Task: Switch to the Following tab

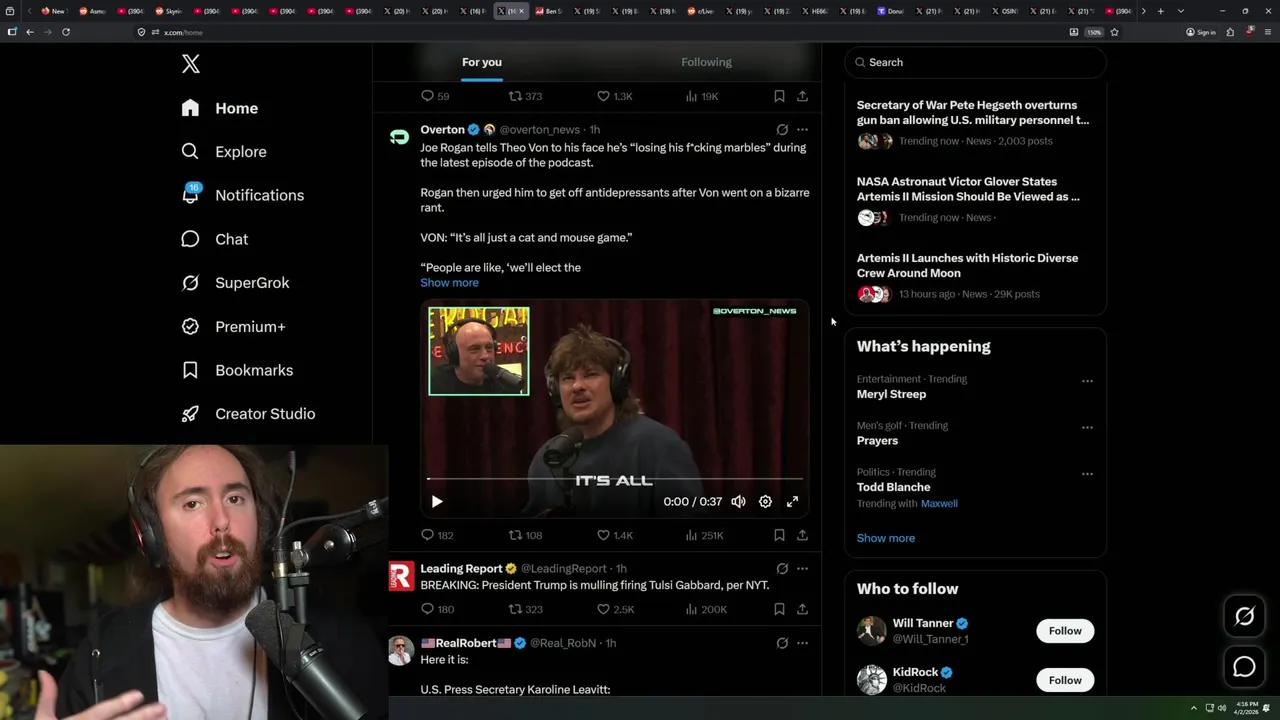Action: [706, 62]
